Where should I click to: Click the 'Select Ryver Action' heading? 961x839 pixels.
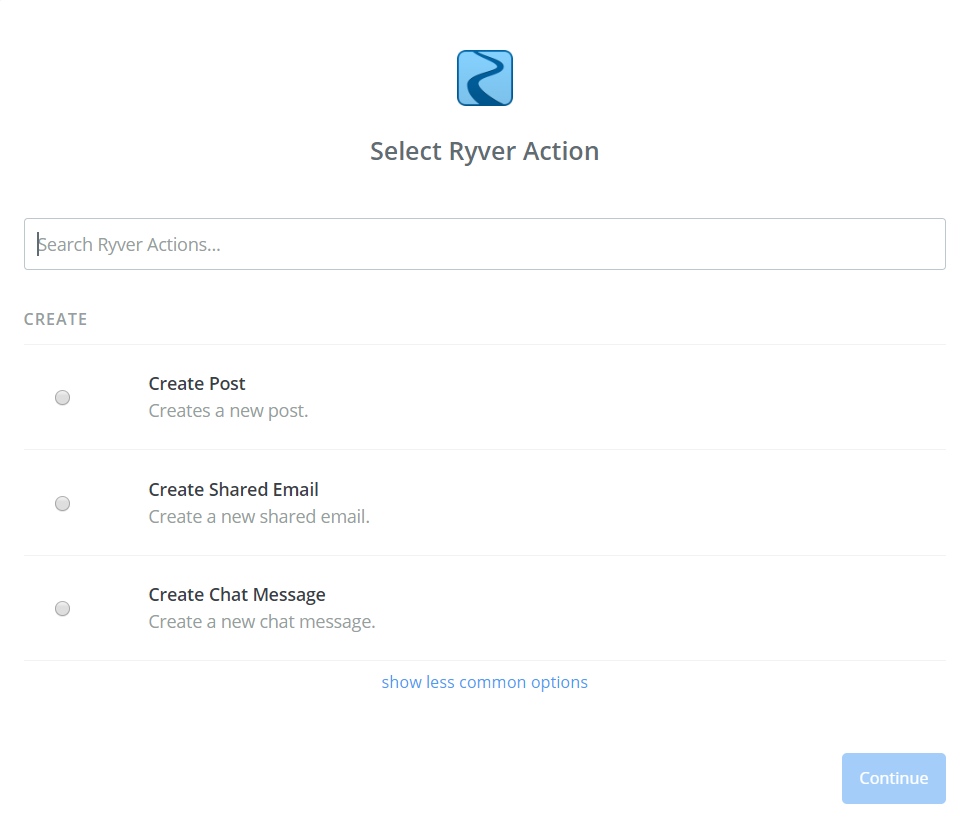click(x=485, y=151)
